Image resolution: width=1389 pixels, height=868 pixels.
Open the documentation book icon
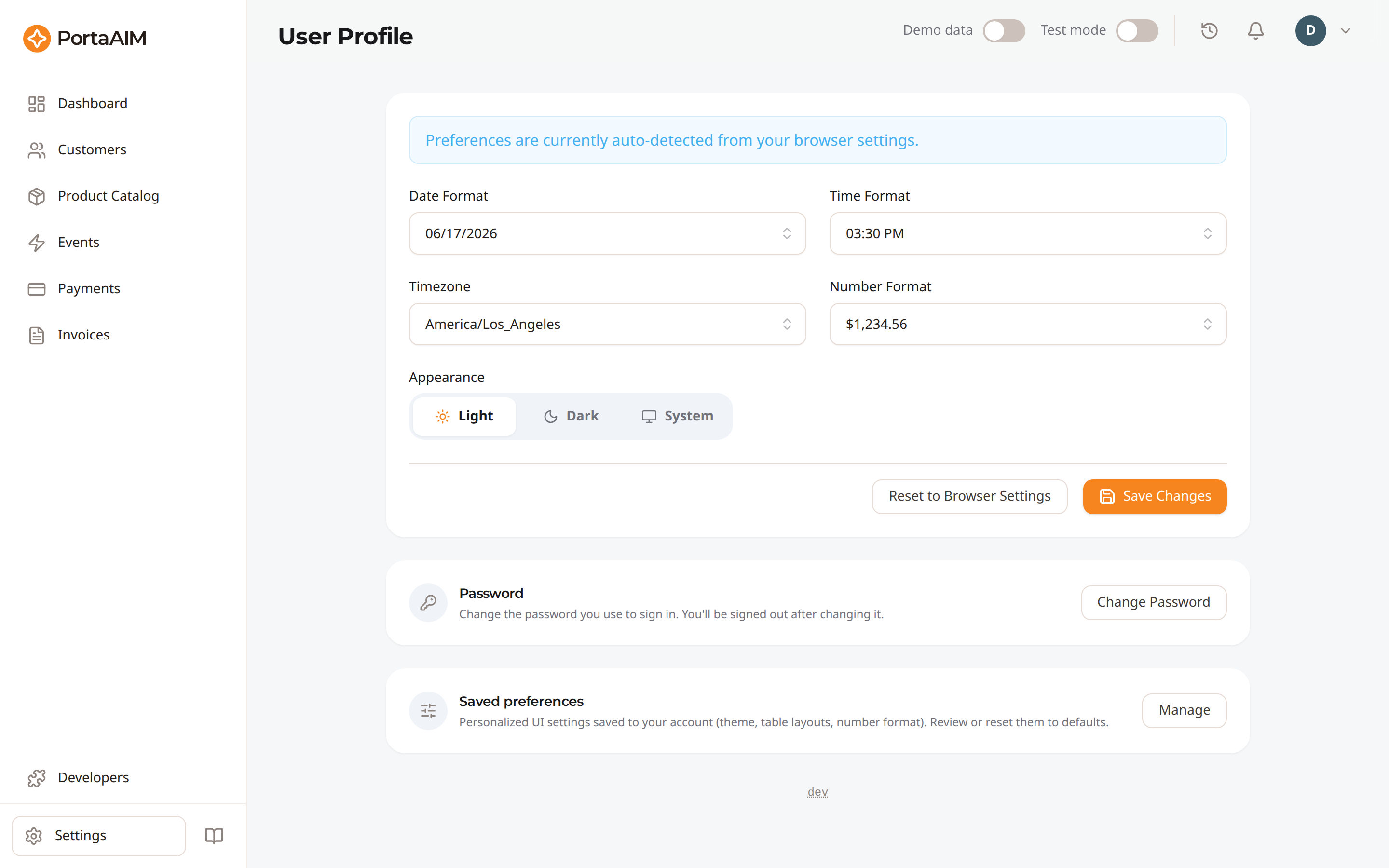click(x=214, y=835)
